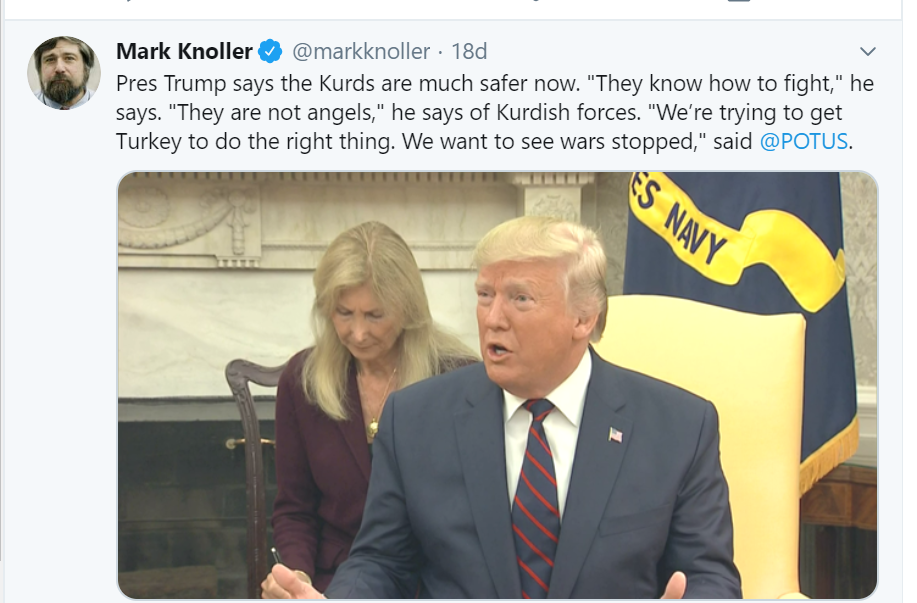Open Mark Knoller's profile avatar

[x=64, y=73]
